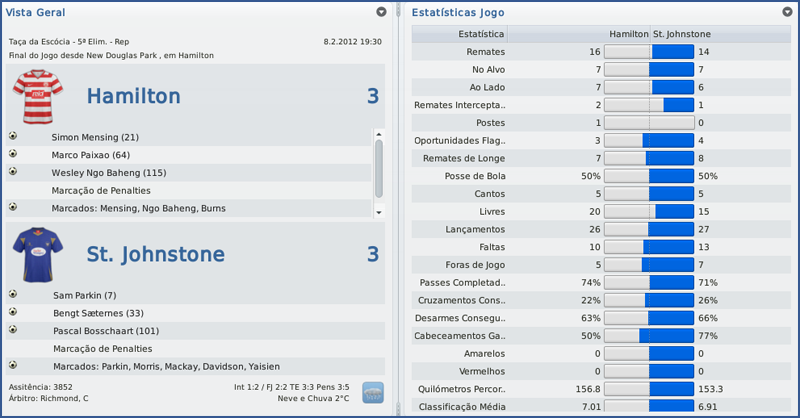Open the Vista Geral panel dropdown arrow

(x=381, y=12)
